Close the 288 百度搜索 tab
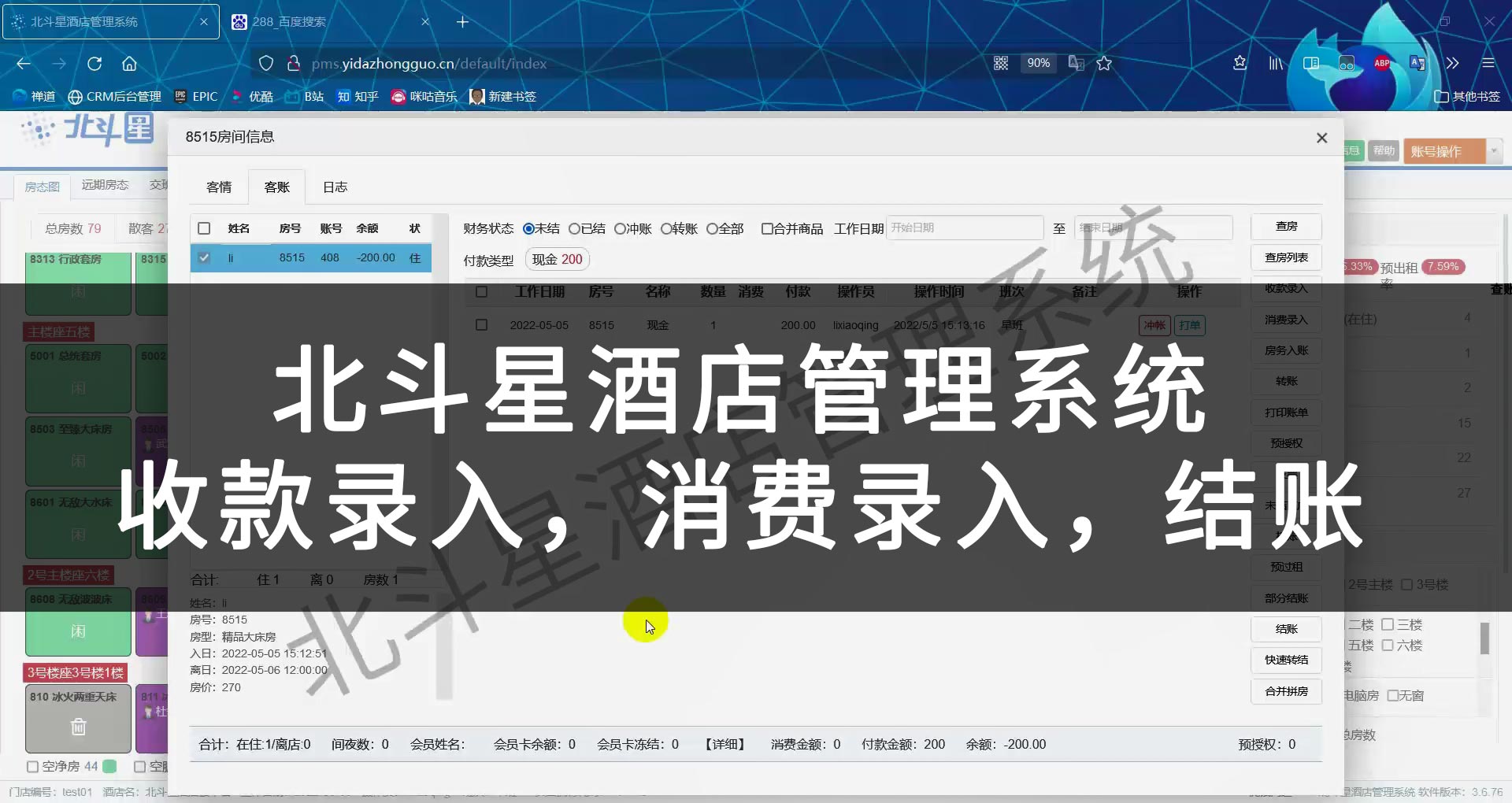 (x=425, y=22)
